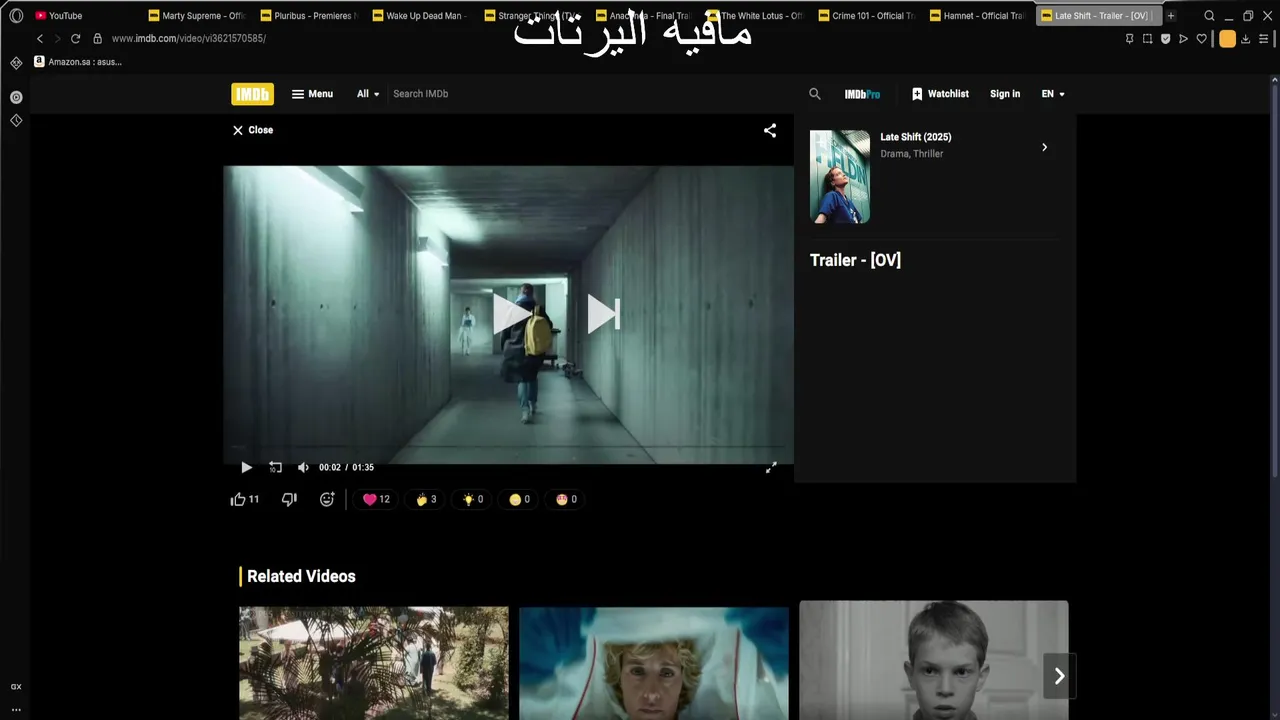Open sidebar three-dot settings
The image size is (1280, 720).
click(x=16, y=709)
